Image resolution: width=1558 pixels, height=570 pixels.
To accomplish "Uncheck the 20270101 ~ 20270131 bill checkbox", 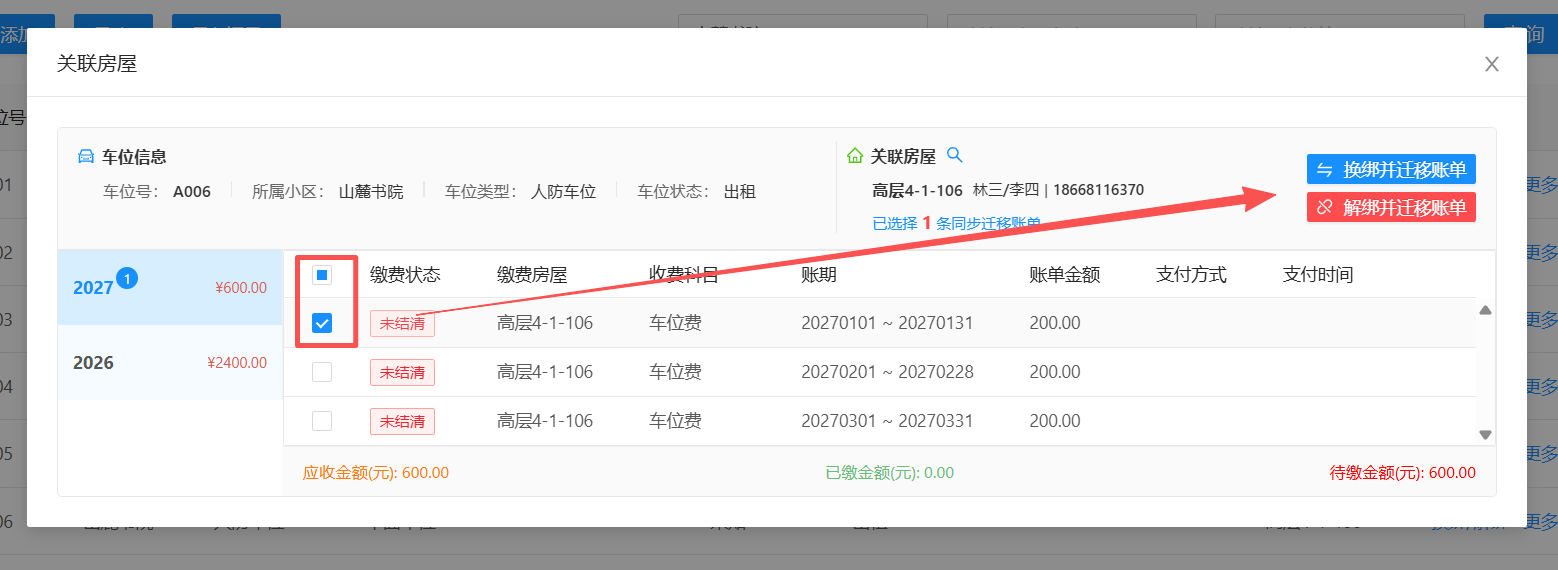I will point(322,323).
